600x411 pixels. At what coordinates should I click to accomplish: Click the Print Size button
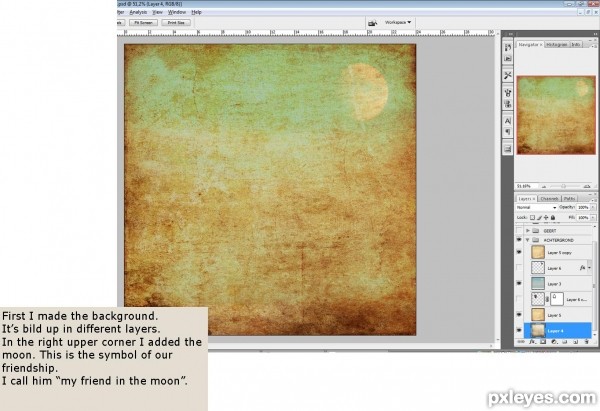click(x=176, y=23)
